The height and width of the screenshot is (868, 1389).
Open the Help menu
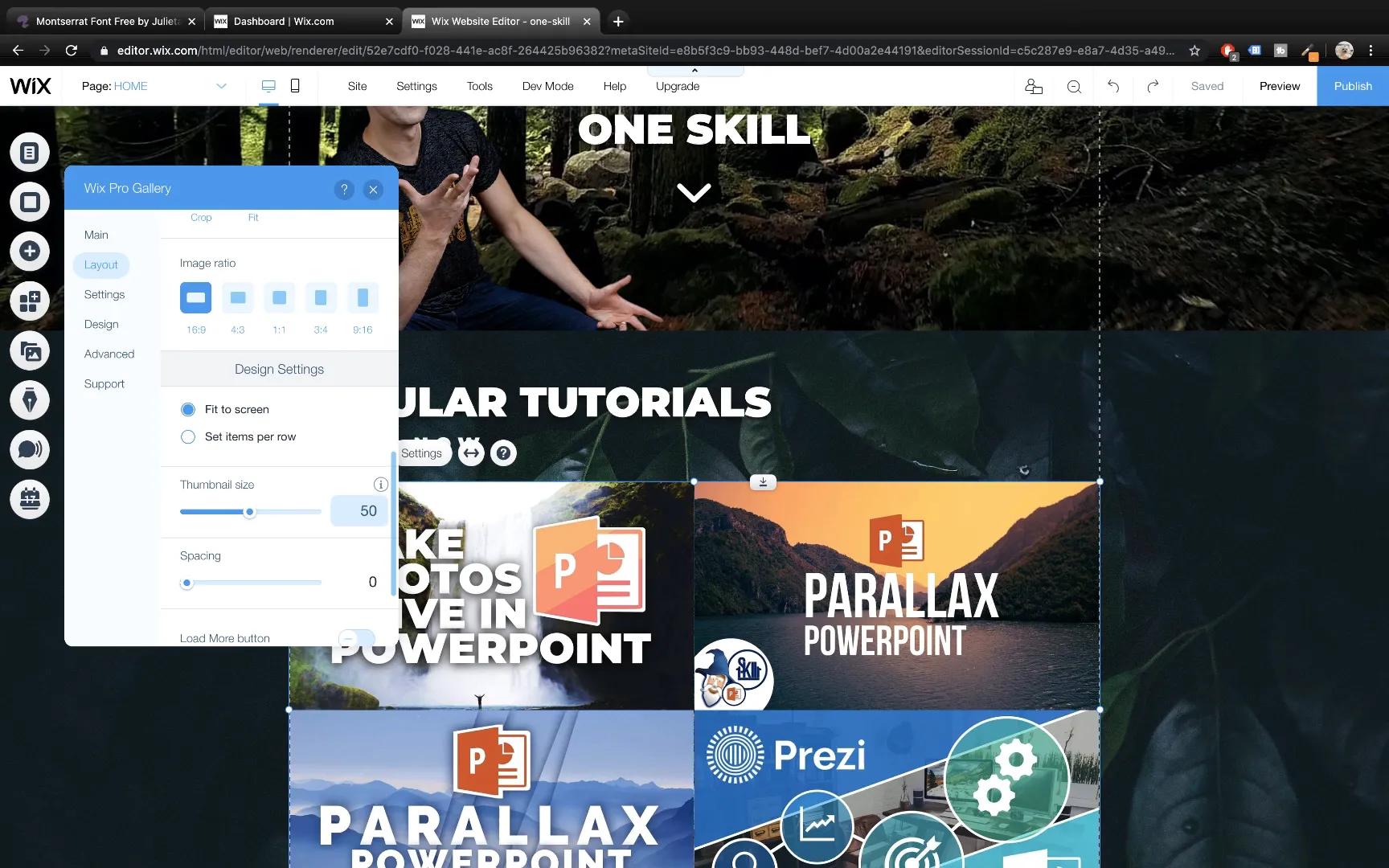tap(615, 86)
